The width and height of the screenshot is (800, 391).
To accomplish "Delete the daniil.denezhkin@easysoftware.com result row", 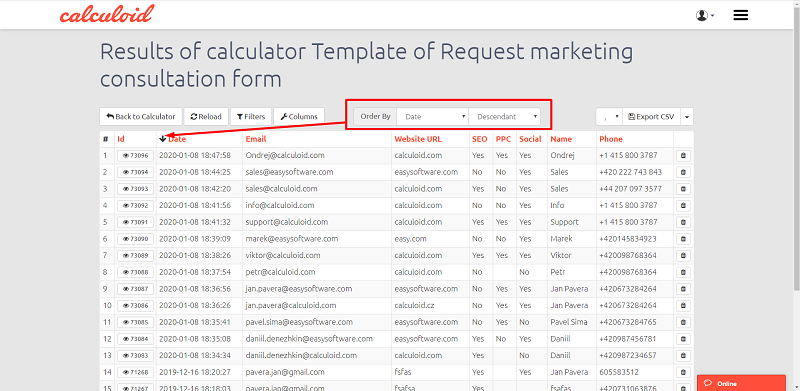I will click(x=683, y=339).
